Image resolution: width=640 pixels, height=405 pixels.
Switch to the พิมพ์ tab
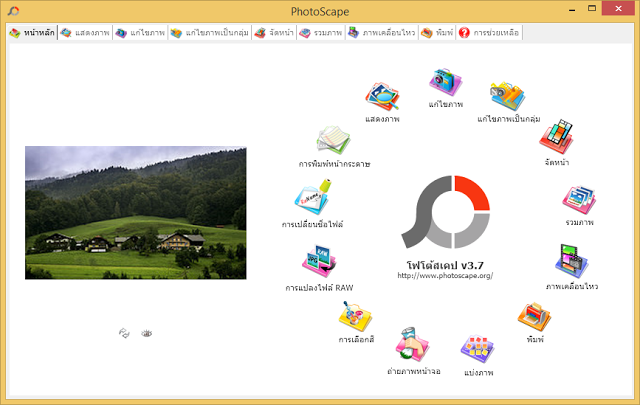437,33
